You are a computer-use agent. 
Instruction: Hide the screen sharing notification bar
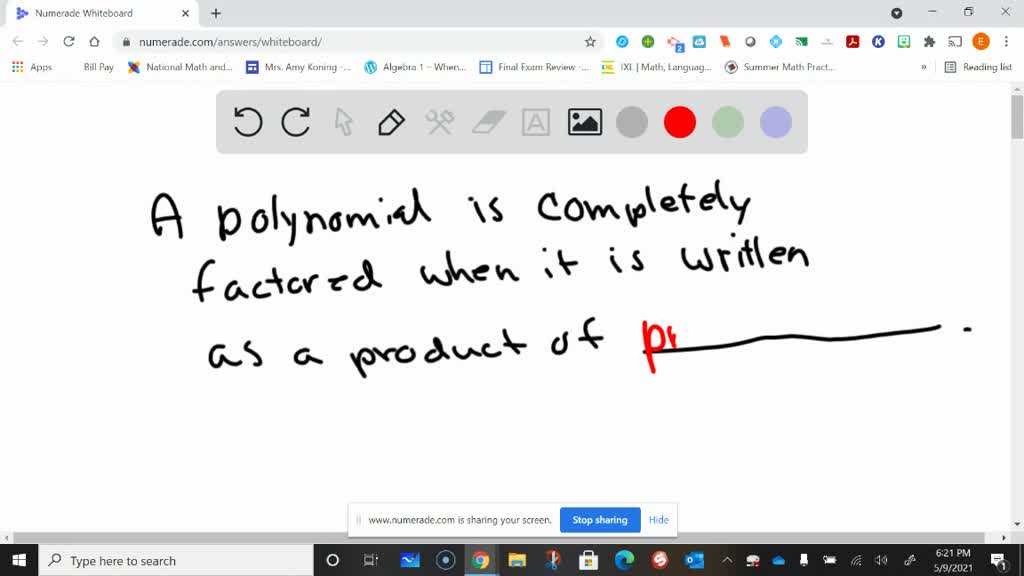pos(659,520)
